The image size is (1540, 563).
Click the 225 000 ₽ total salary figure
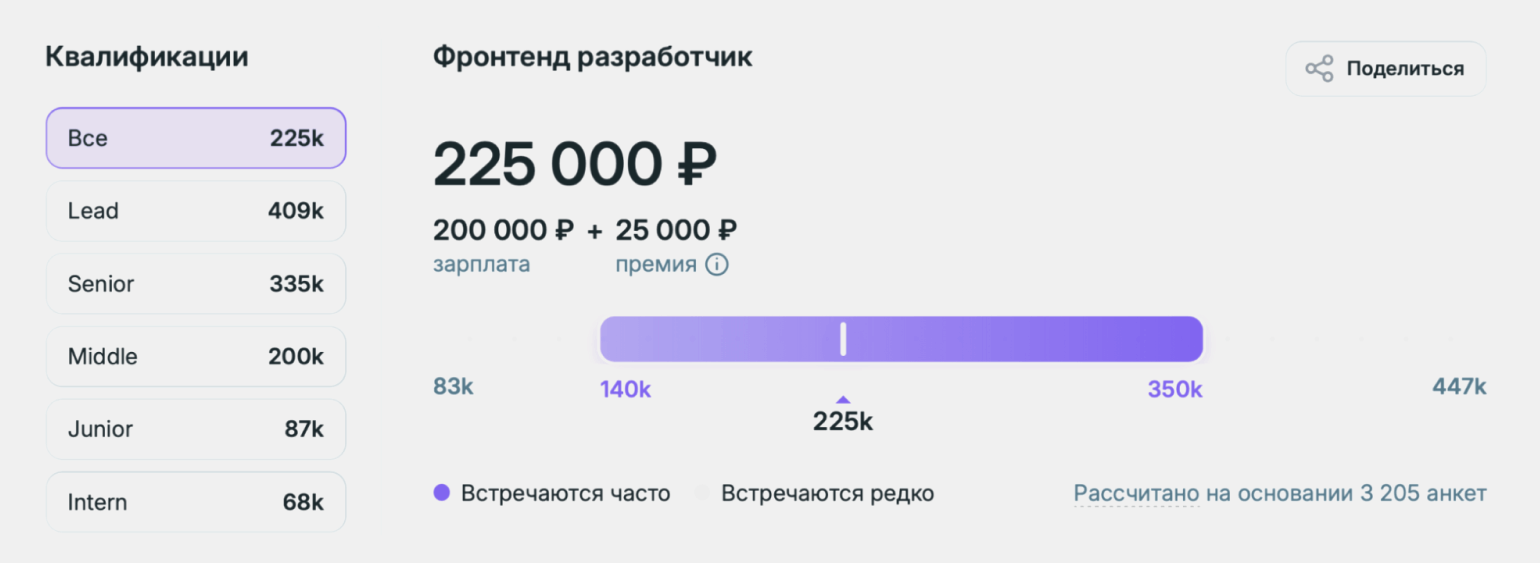(x=576, y=164)
